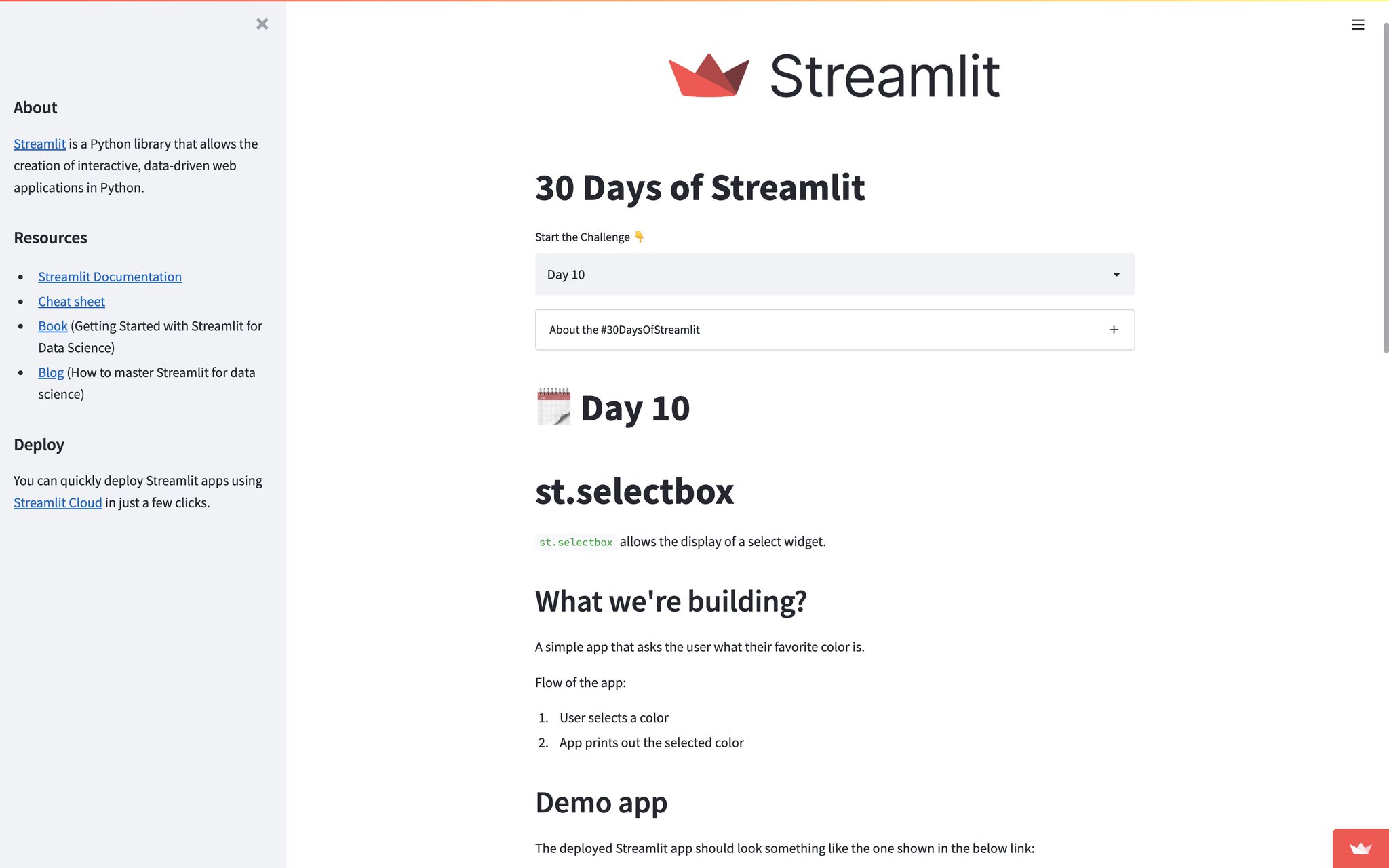This screenshot has width=1389, height=868.
Task: Click the calendar emoji next to Day 10
Action: point(553,407)
